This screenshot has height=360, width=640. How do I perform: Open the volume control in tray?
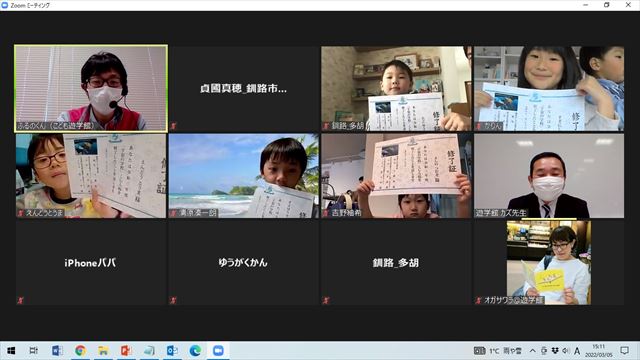pos(566,351)
